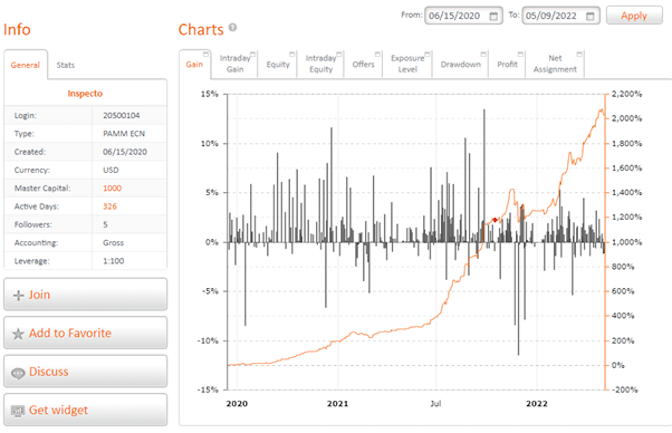This screenshot has height=433, width=672.
Task: Switch to the Stats info tab
Action: [x=66, y=65]
